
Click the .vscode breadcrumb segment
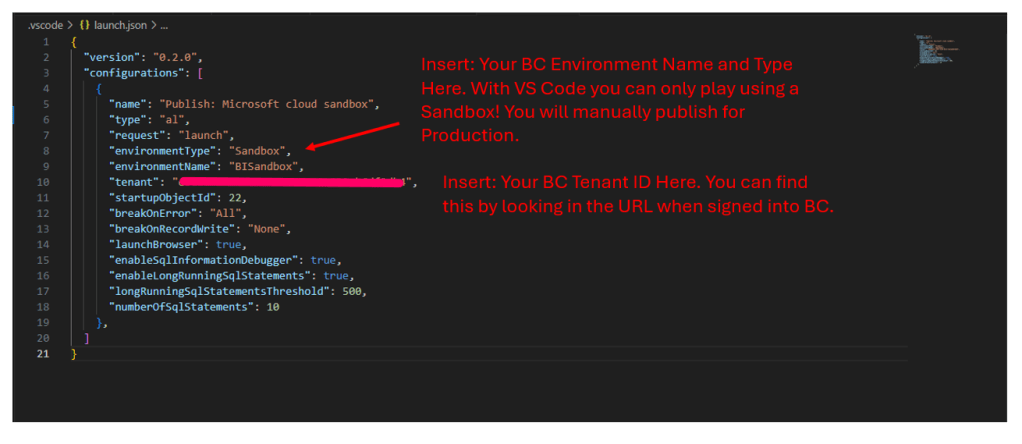click(x=45, y=25)
